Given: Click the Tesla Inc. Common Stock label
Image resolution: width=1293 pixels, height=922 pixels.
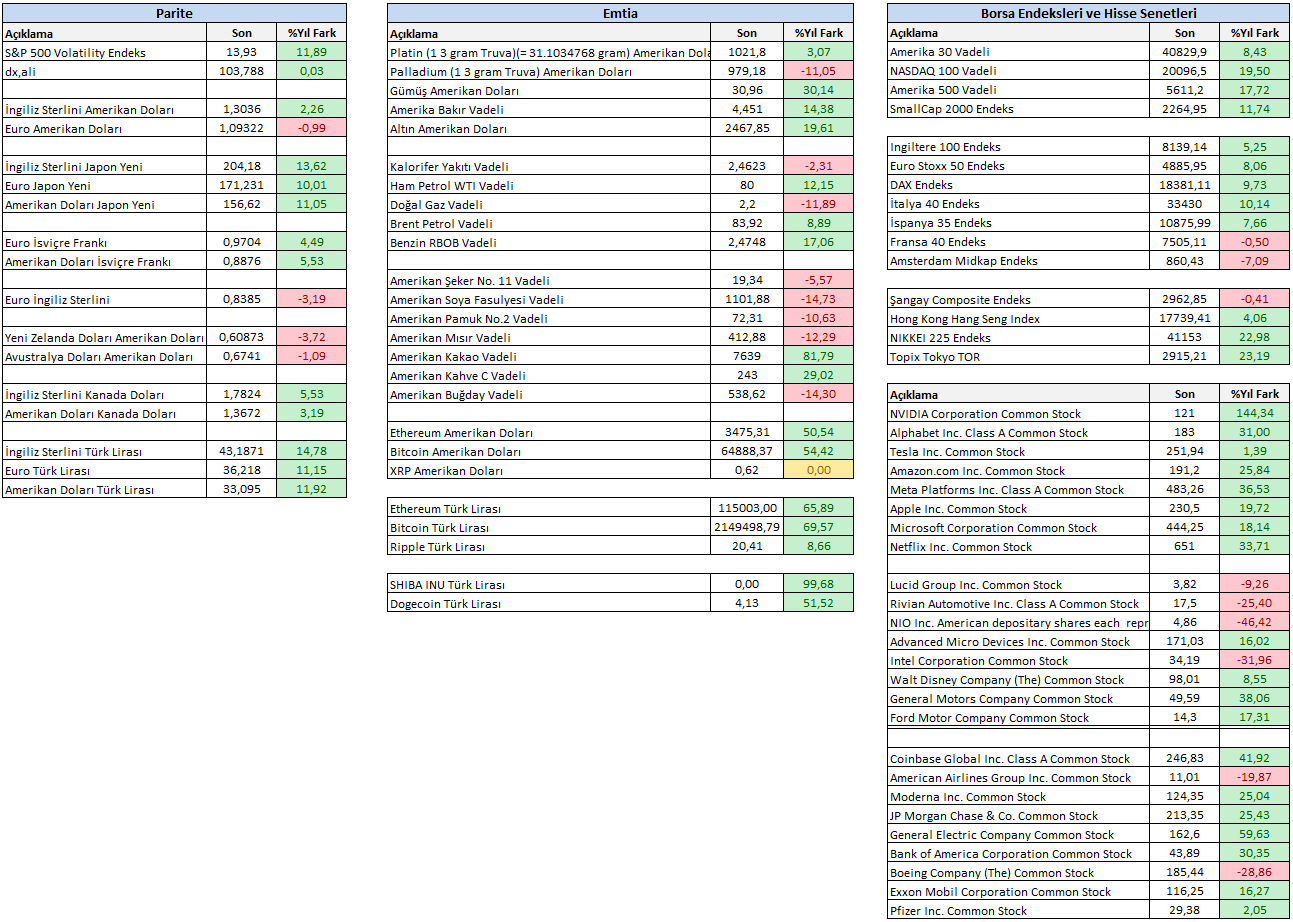Looking at the screenshot, I should (1018, 451).
